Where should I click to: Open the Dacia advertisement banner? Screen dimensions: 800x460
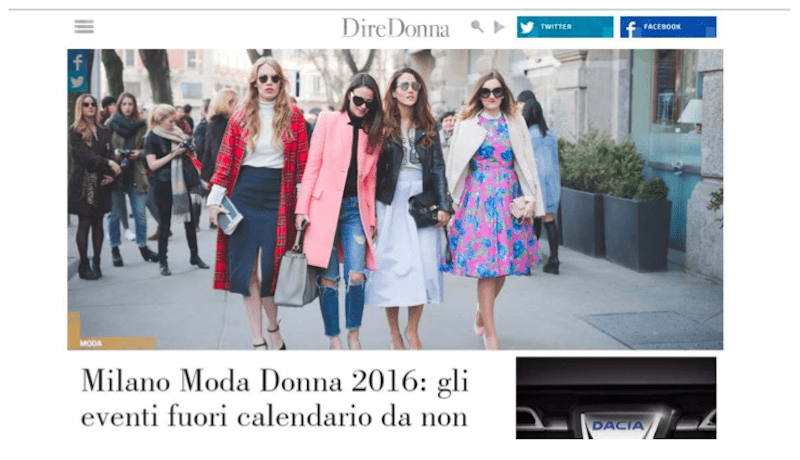click(x=616, y=398)
